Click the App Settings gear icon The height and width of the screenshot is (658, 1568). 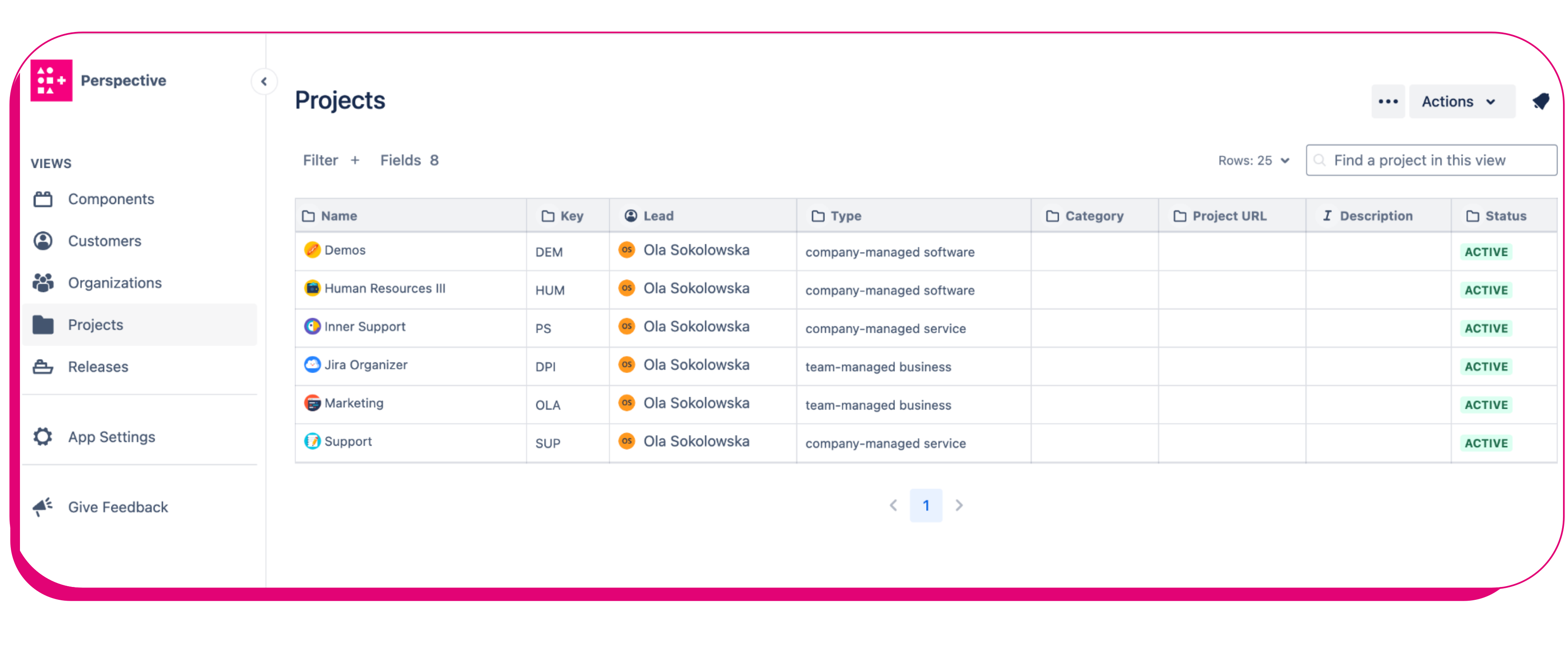click(x=43, y=437)
